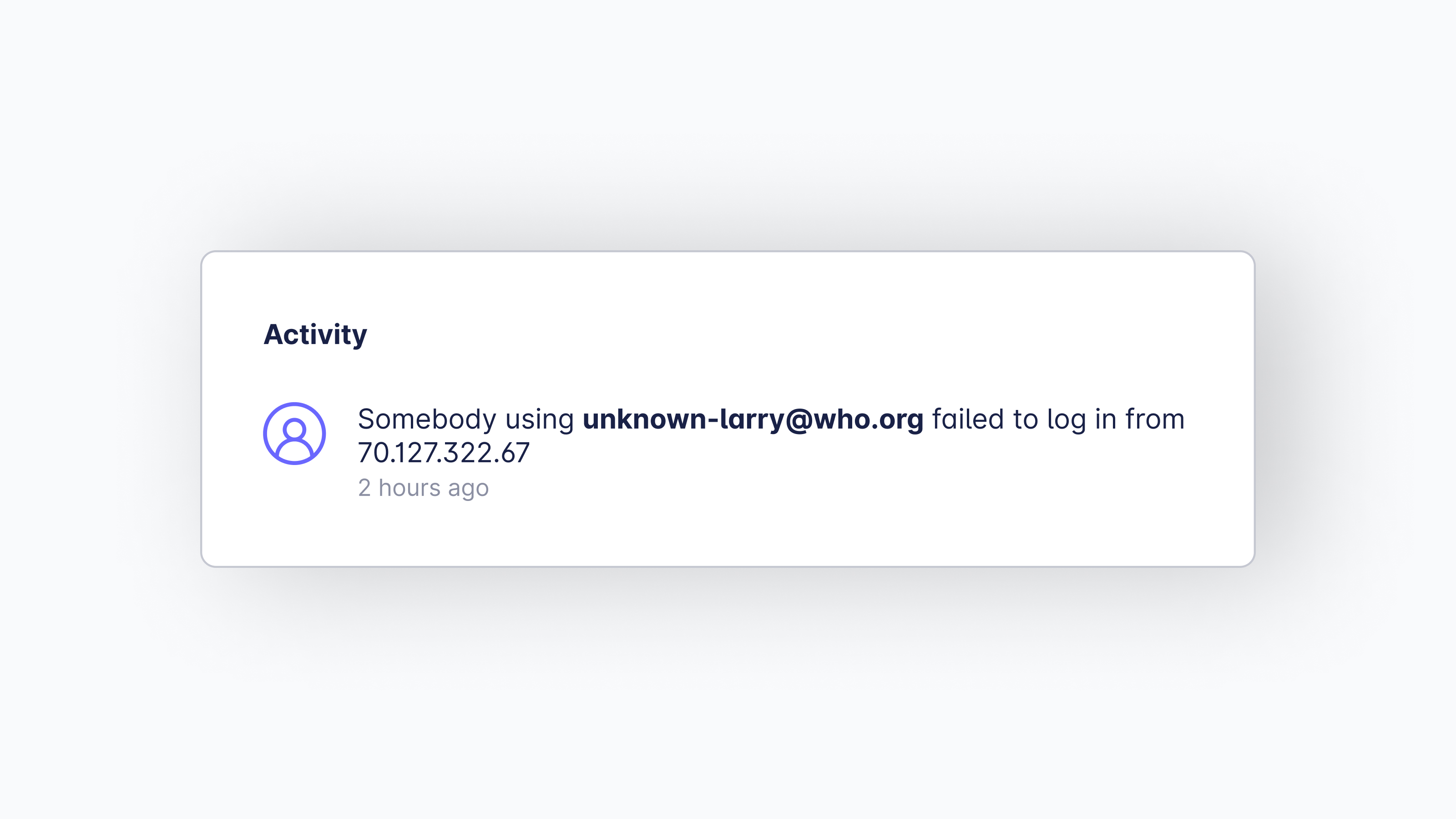Click the word failed in the activity message
Image resolution: width=1456 pixels, height=819 pixels.
tap(968, 419)
